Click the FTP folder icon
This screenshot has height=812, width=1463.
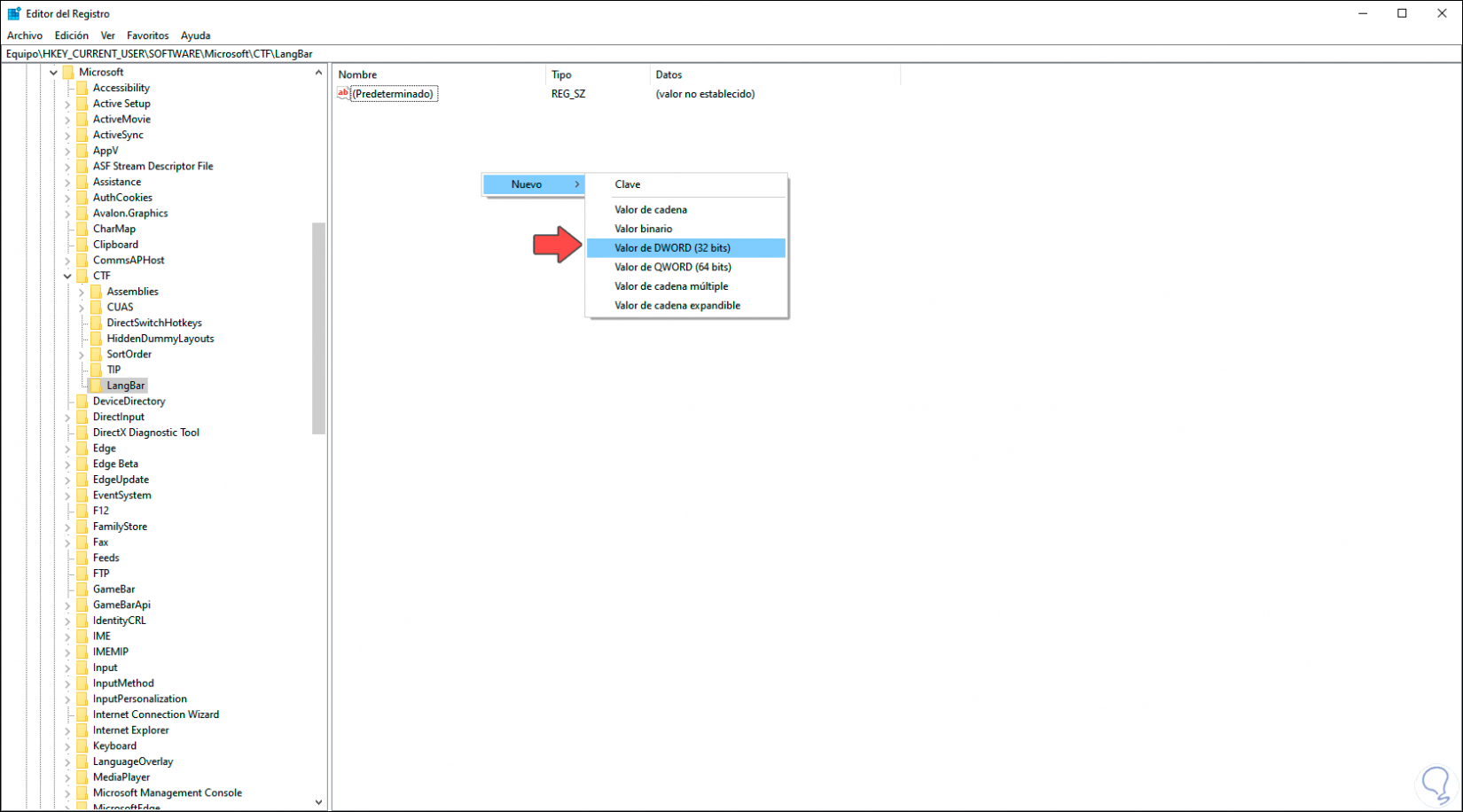(x=82, y=574)
